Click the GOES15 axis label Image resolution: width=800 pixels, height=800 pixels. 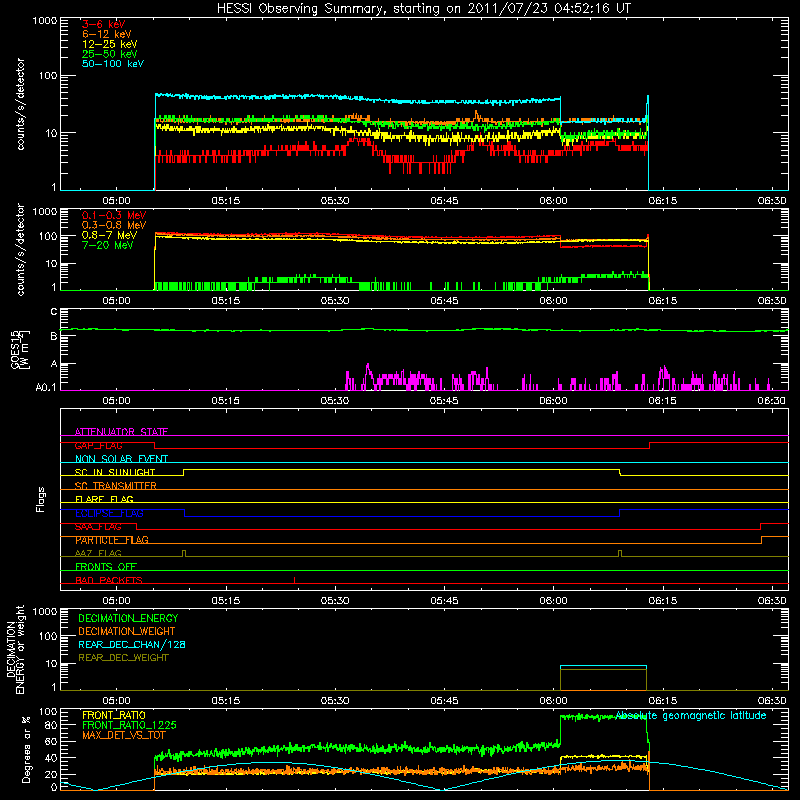[x=16, y=349]
